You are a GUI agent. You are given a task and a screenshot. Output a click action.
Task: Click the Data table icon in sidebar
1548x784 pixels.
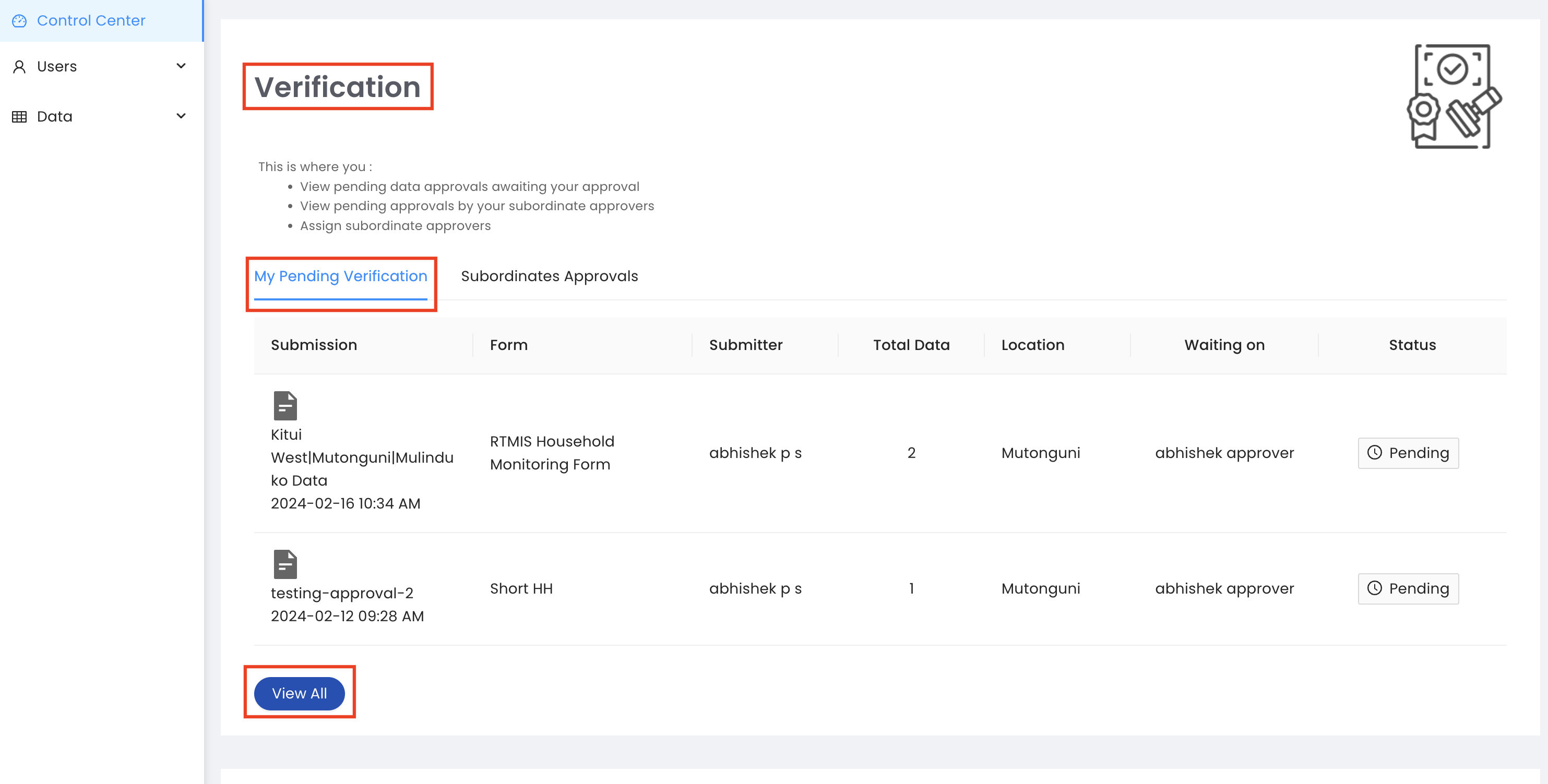[19, 116]
